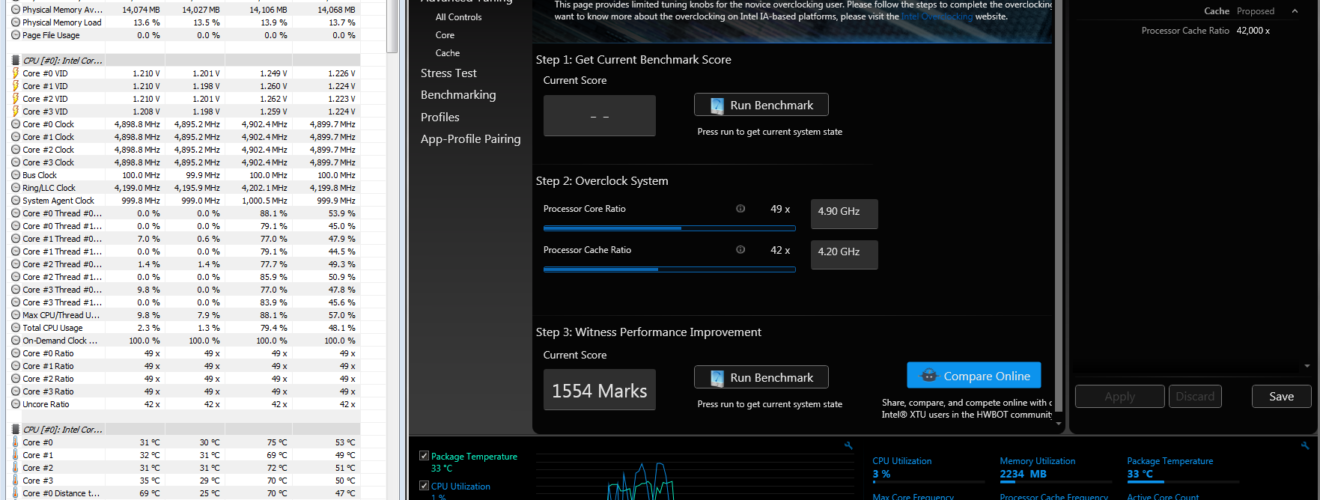This screenshot has height=500, width=1320.
Task: Adjust the Processor Cache Ratio slider
Action: click(669, 269)
